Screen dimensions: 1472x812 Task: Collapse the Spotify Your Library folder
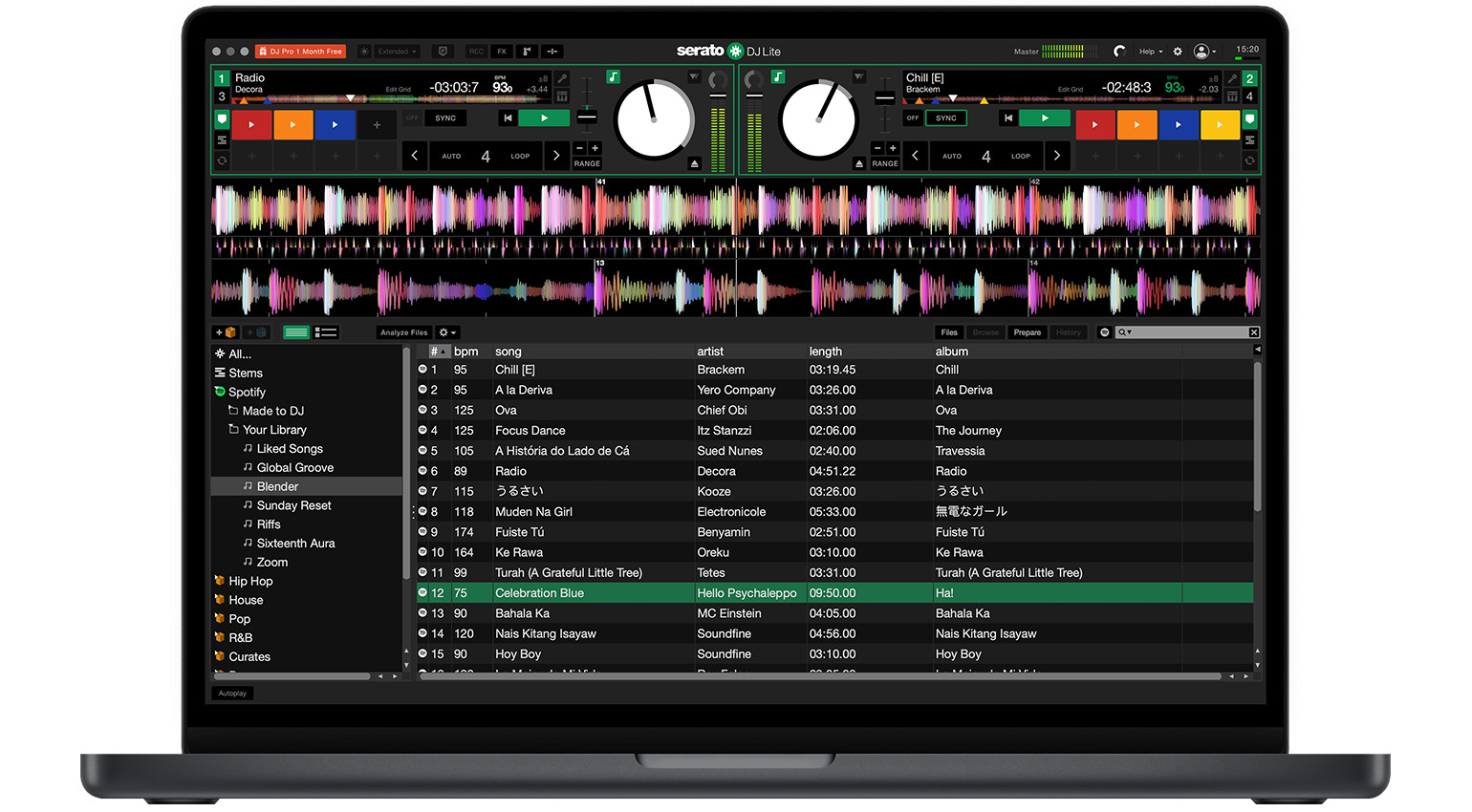click(232, 430)
